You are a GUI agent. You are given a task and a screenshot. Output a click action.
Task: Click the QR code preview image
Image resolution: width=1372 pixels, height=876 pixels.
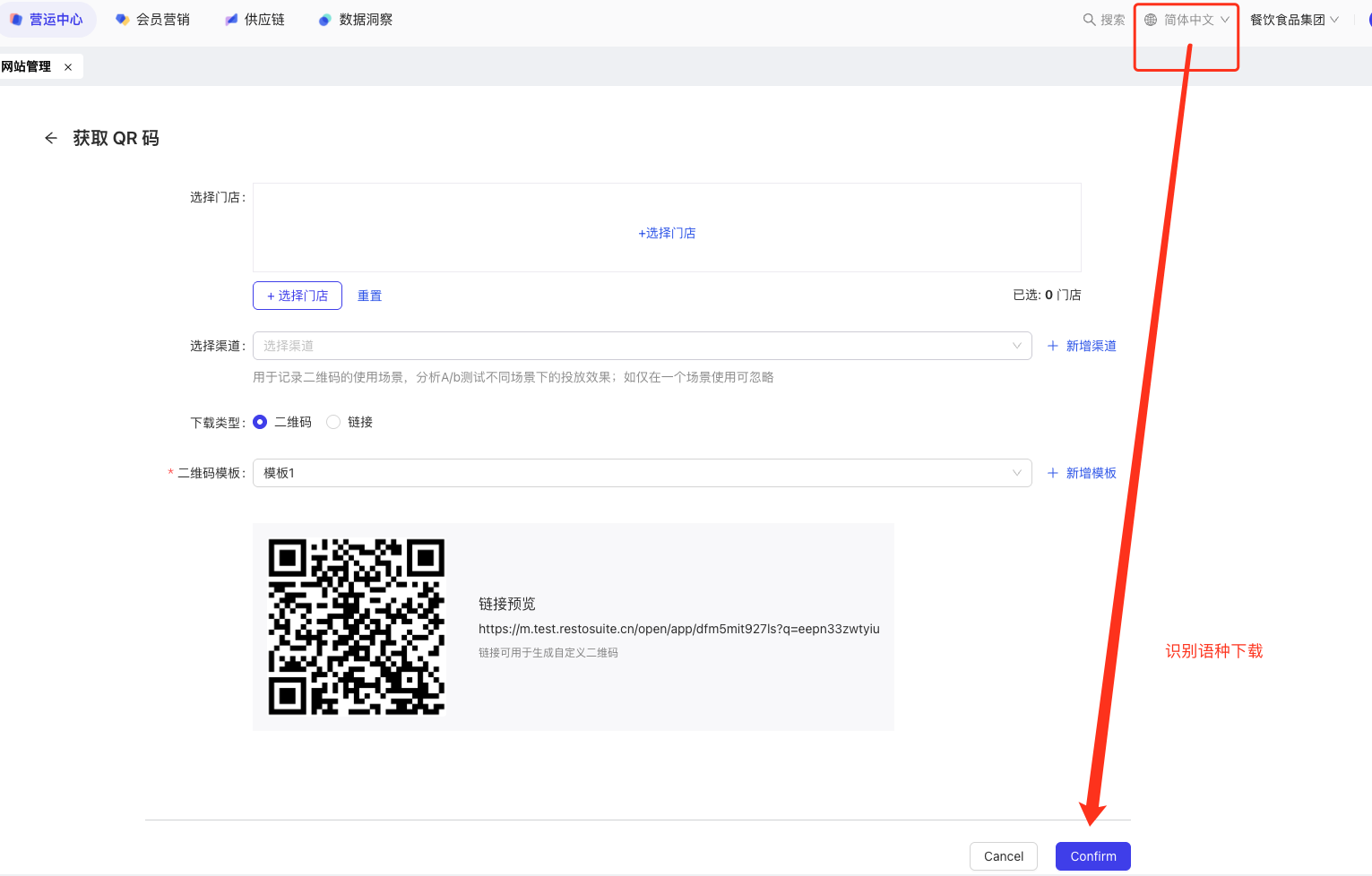[357, 627]
